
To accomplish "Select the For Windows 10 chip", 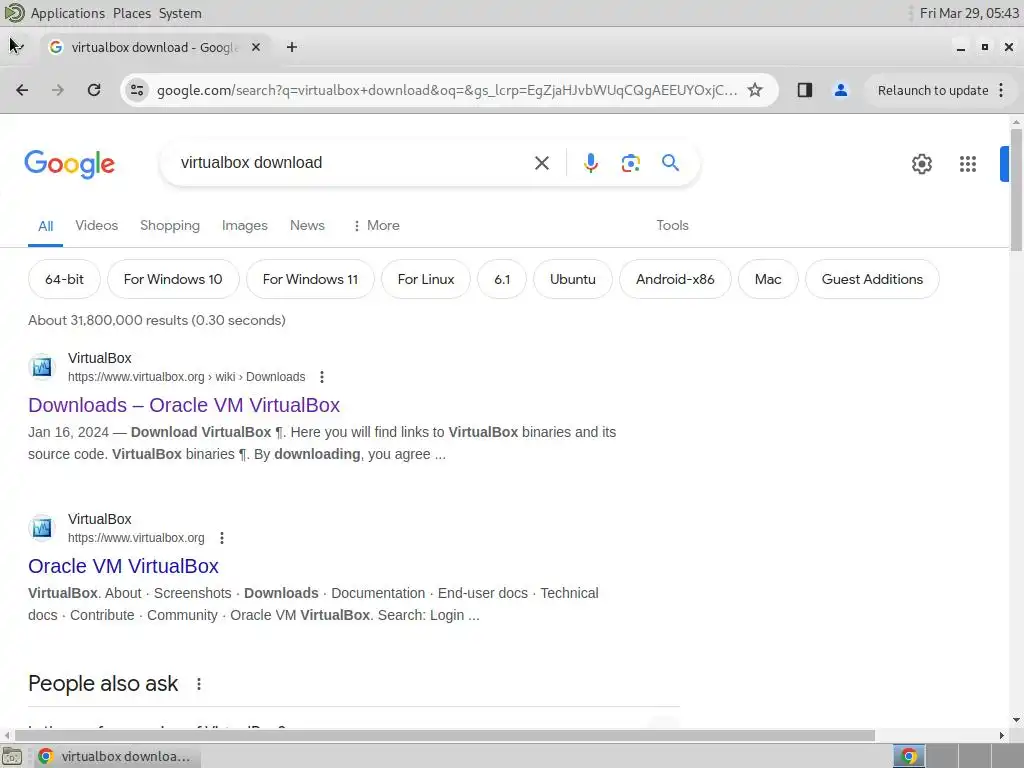I will pos(173,280).
